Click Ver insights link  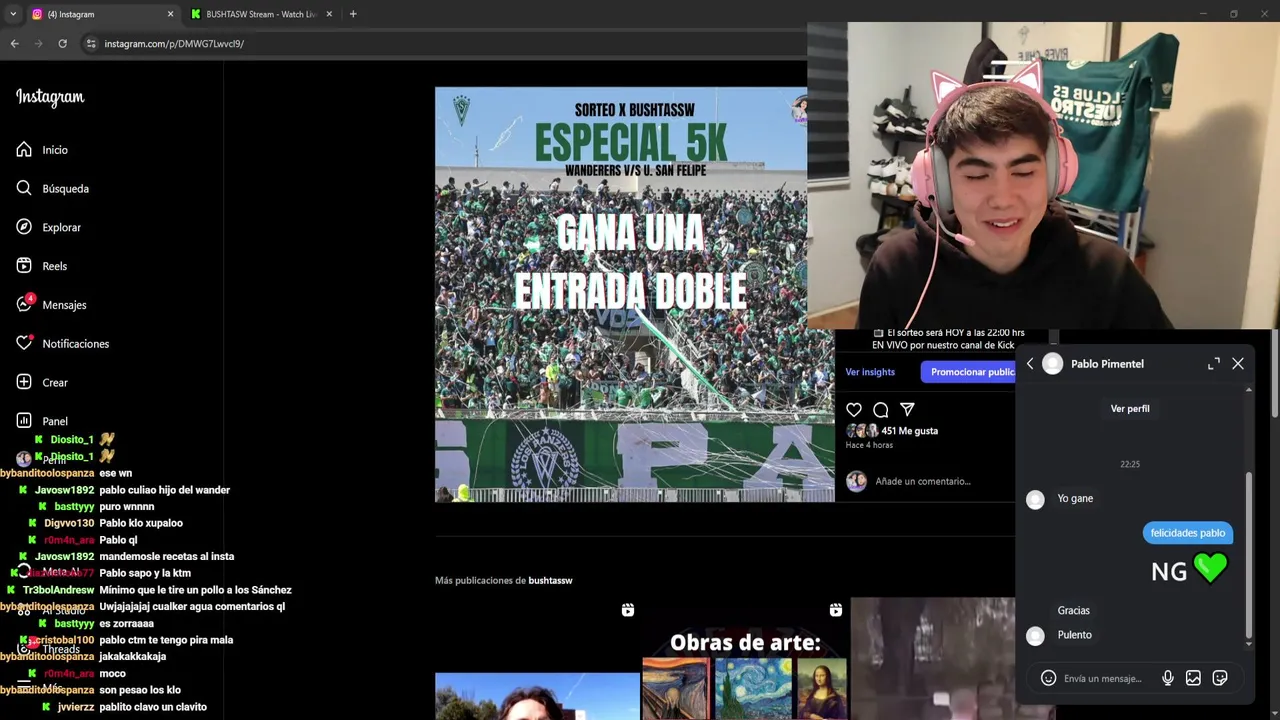(x=870, y=372)
